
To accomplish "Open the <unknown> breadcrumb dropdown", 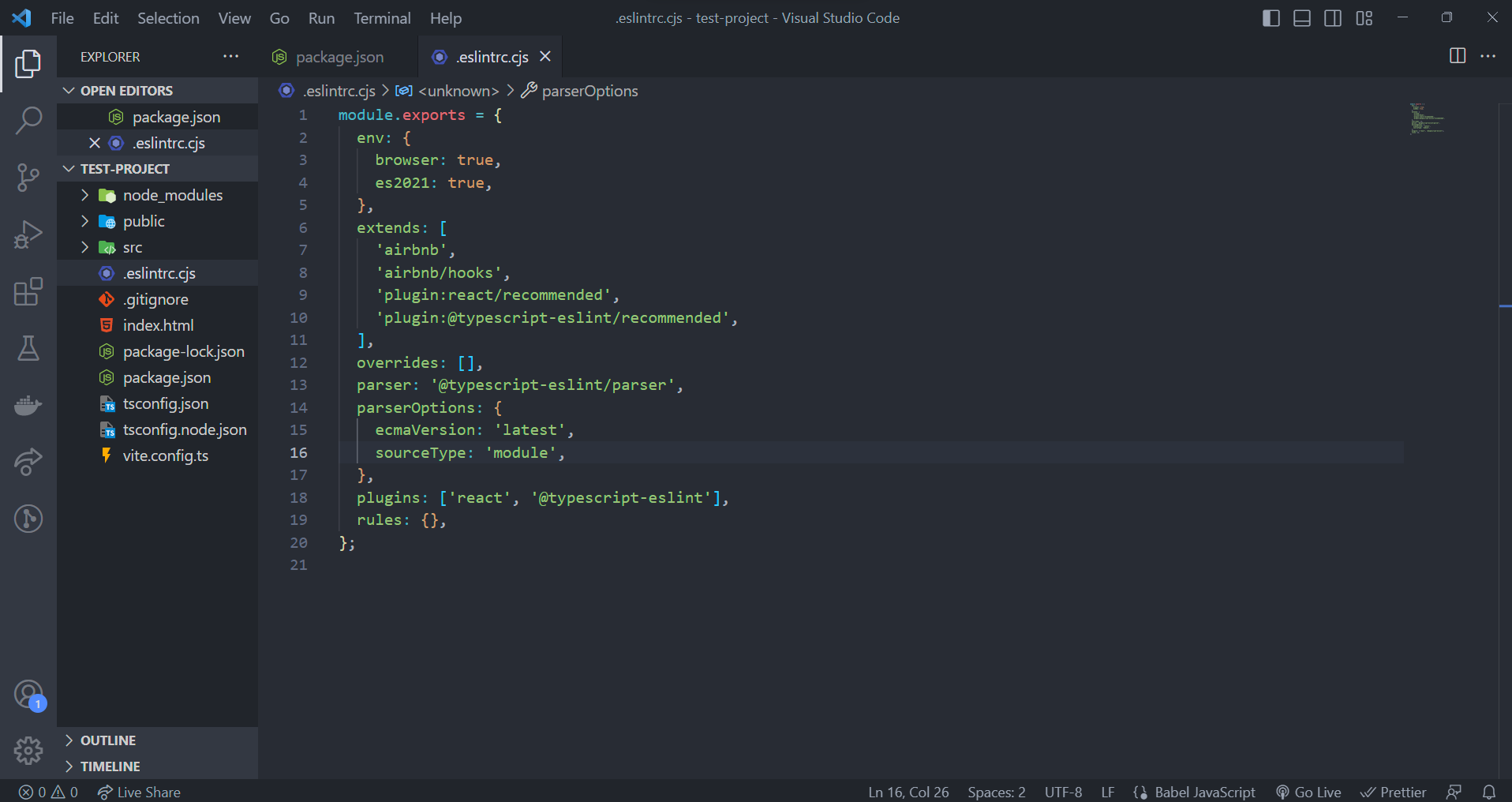I will (x=447, y=91).
